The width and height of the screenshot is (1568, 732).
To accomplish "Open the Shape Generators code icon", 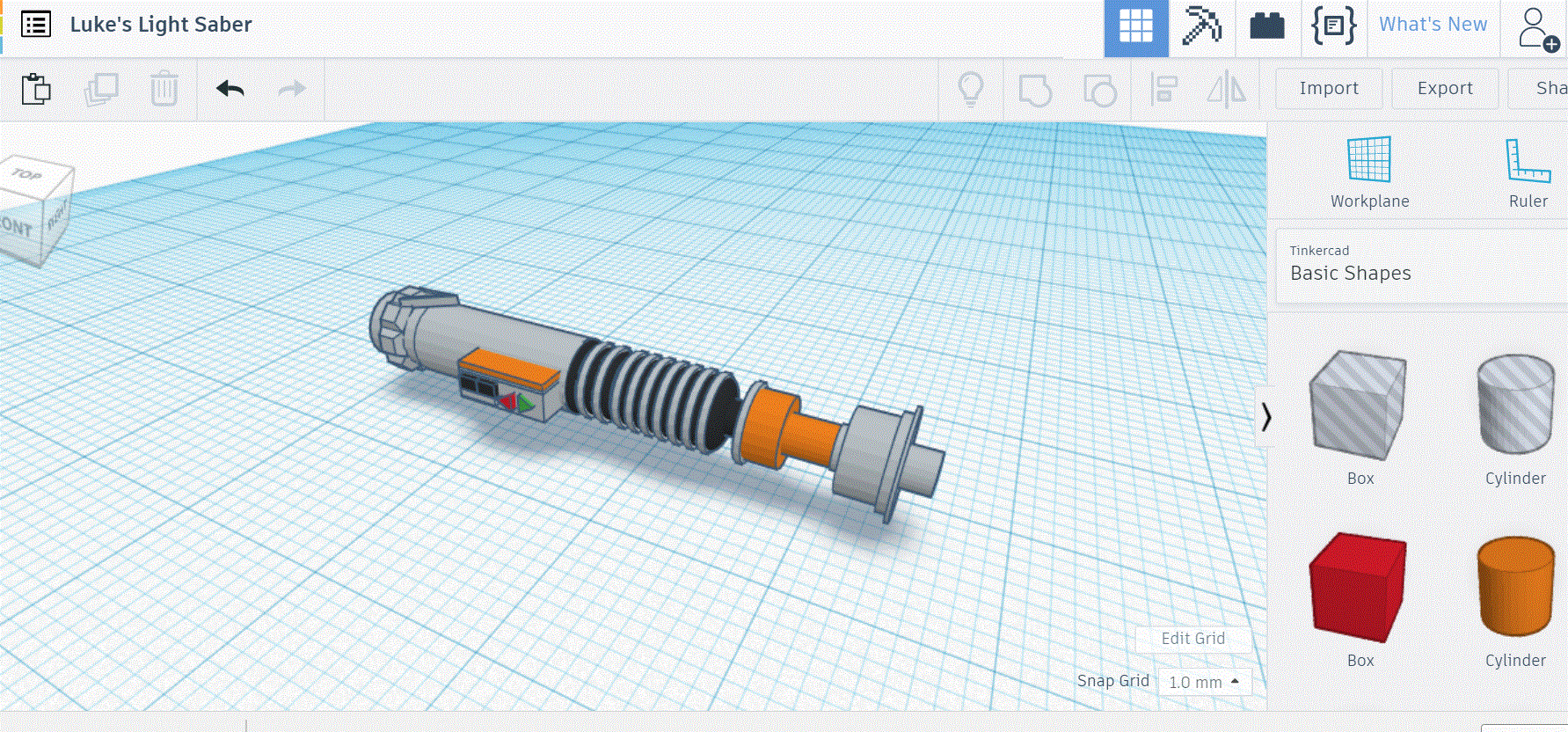I will [1333, 26].
